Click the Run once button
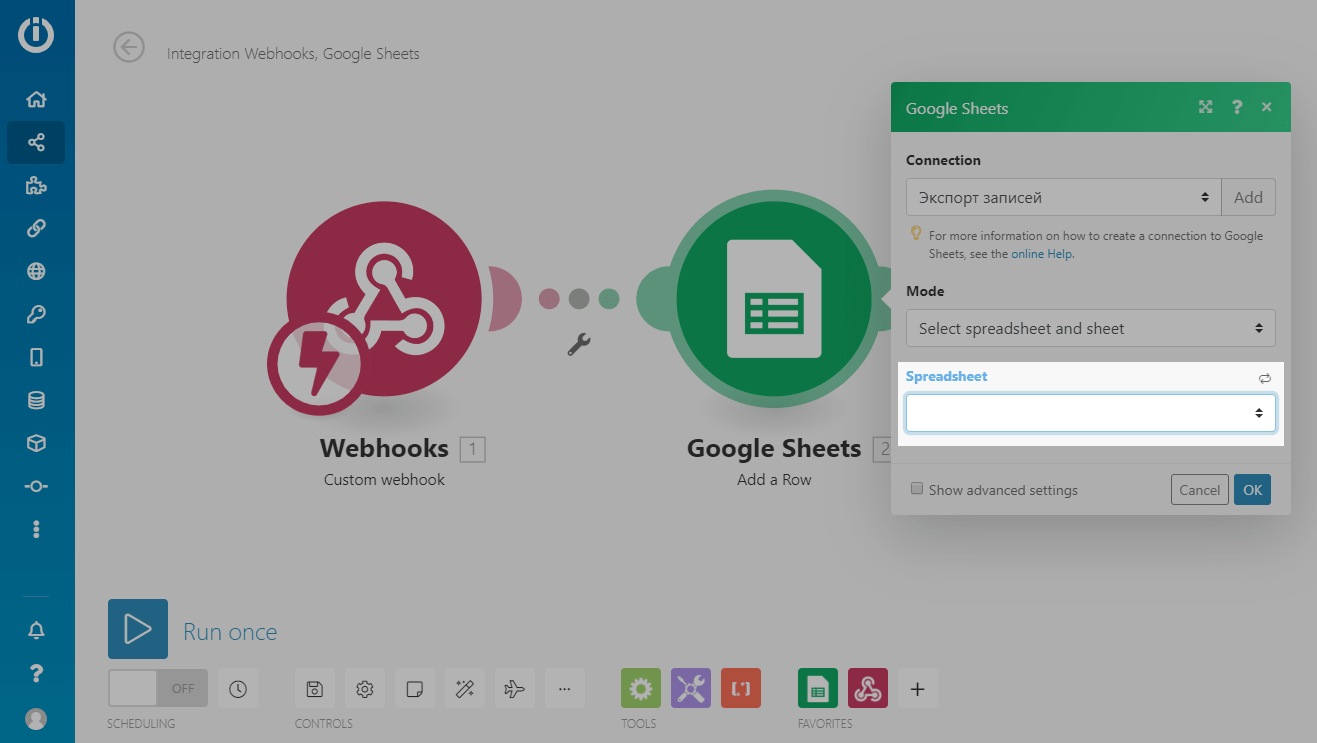 [138, 629]
